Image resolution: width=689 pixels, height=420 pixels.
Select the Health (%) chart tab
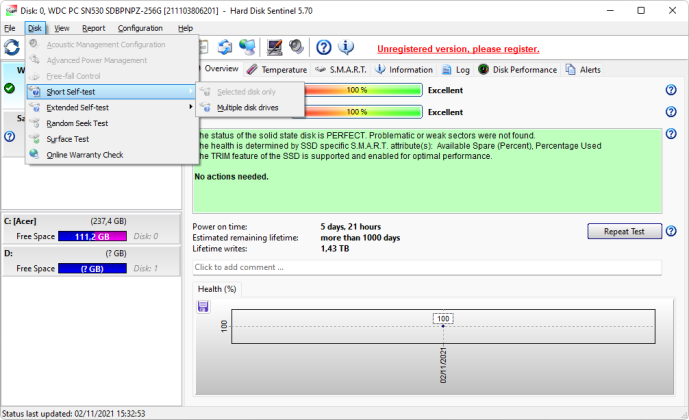point(217,289)
